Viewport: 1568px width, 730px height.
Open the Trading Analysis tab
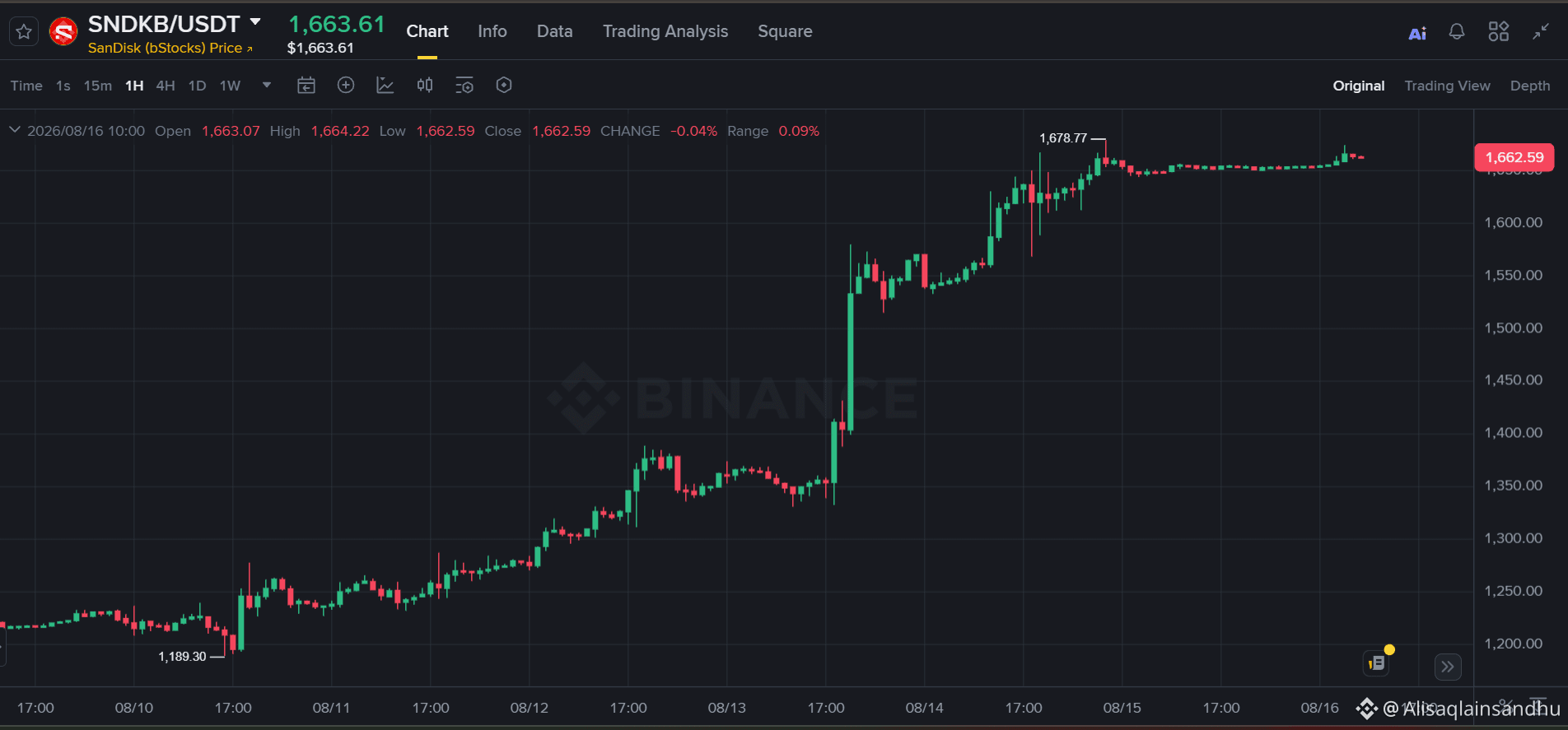tap(665, 31)
